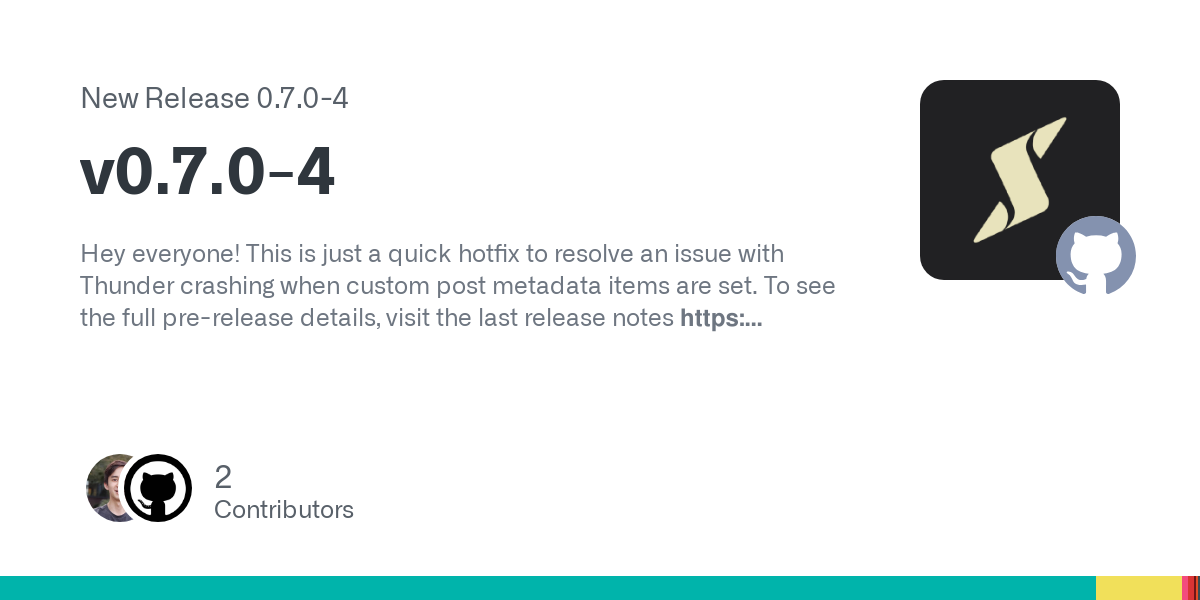Click the New Release 0.7.0-4 subtitle
The height and width of the screenshot is (600, 1200).
click(214, 98)
